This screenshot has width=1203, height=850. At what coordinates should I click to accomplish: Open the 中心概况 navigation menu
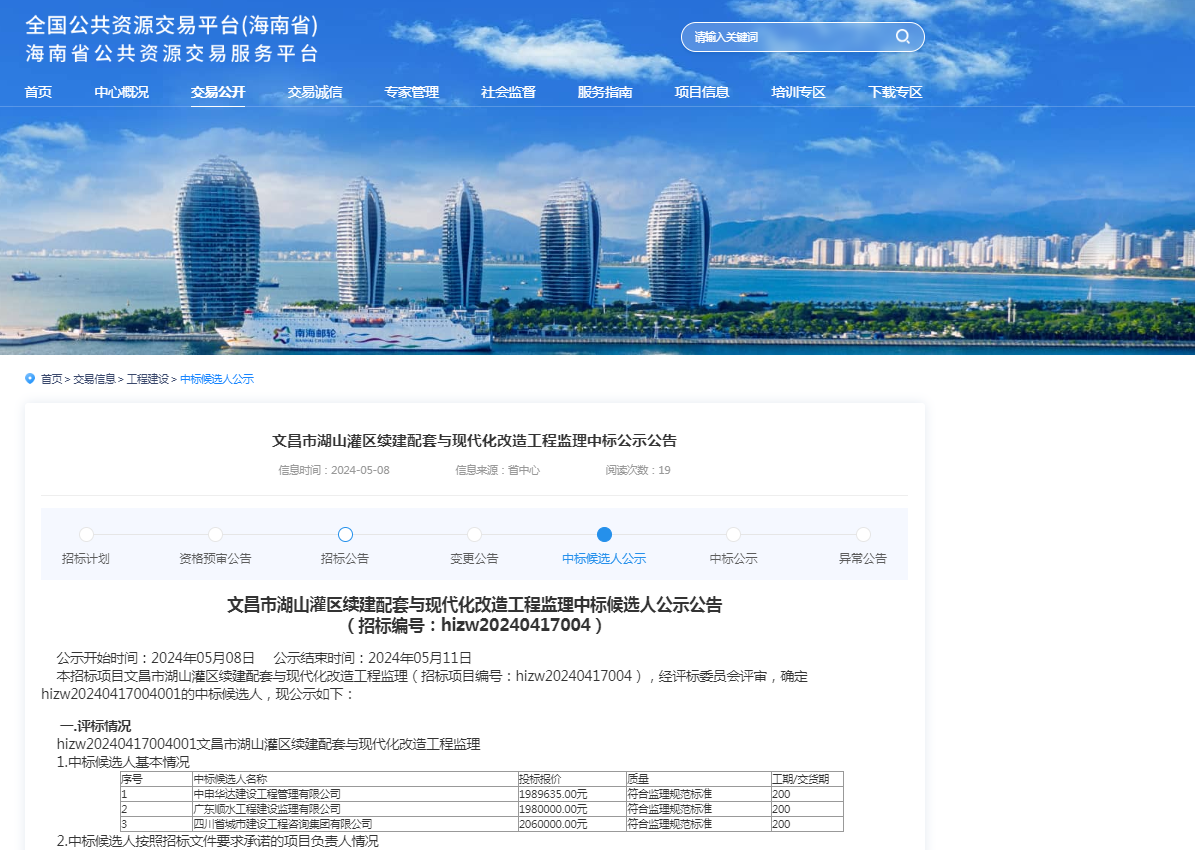pos(121,92)
